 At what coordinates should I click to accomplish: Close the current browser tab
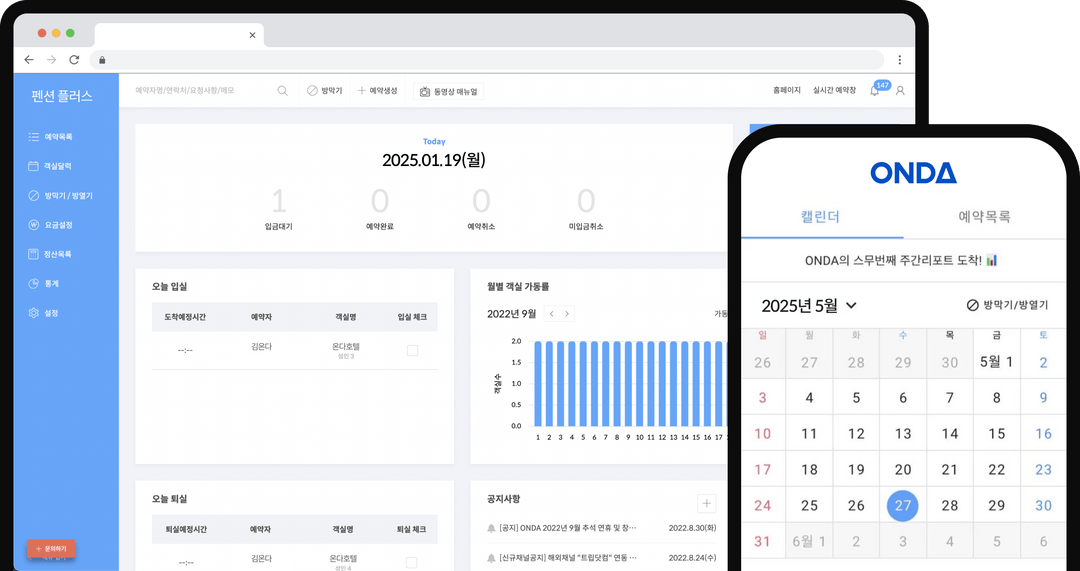[252, 35]
